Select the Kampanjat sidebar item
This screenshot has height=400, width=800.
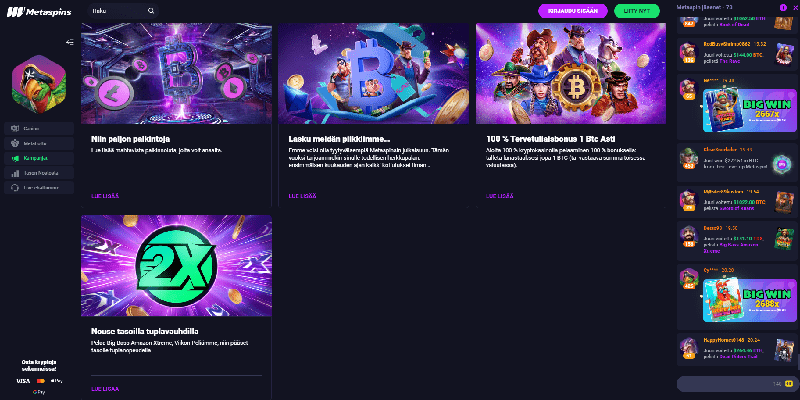point(39,158)
